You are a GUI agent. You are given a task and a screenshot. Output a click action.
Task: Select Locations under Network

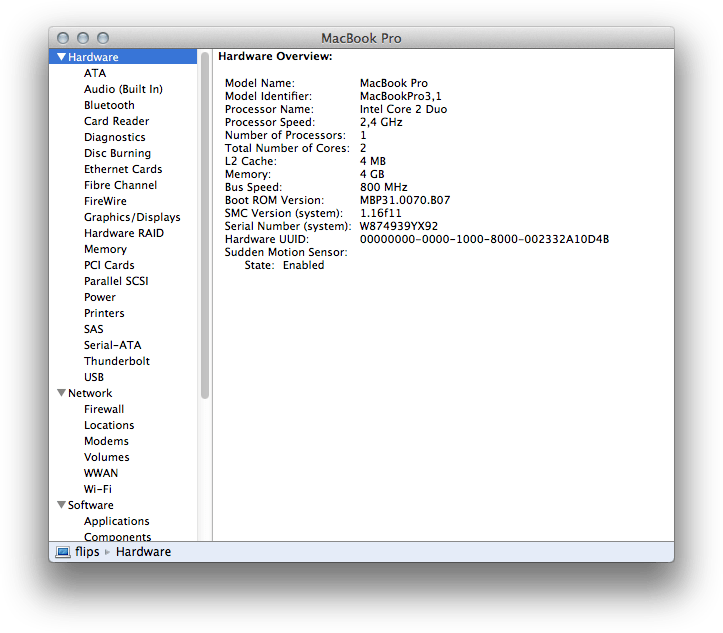coord(109,425)
